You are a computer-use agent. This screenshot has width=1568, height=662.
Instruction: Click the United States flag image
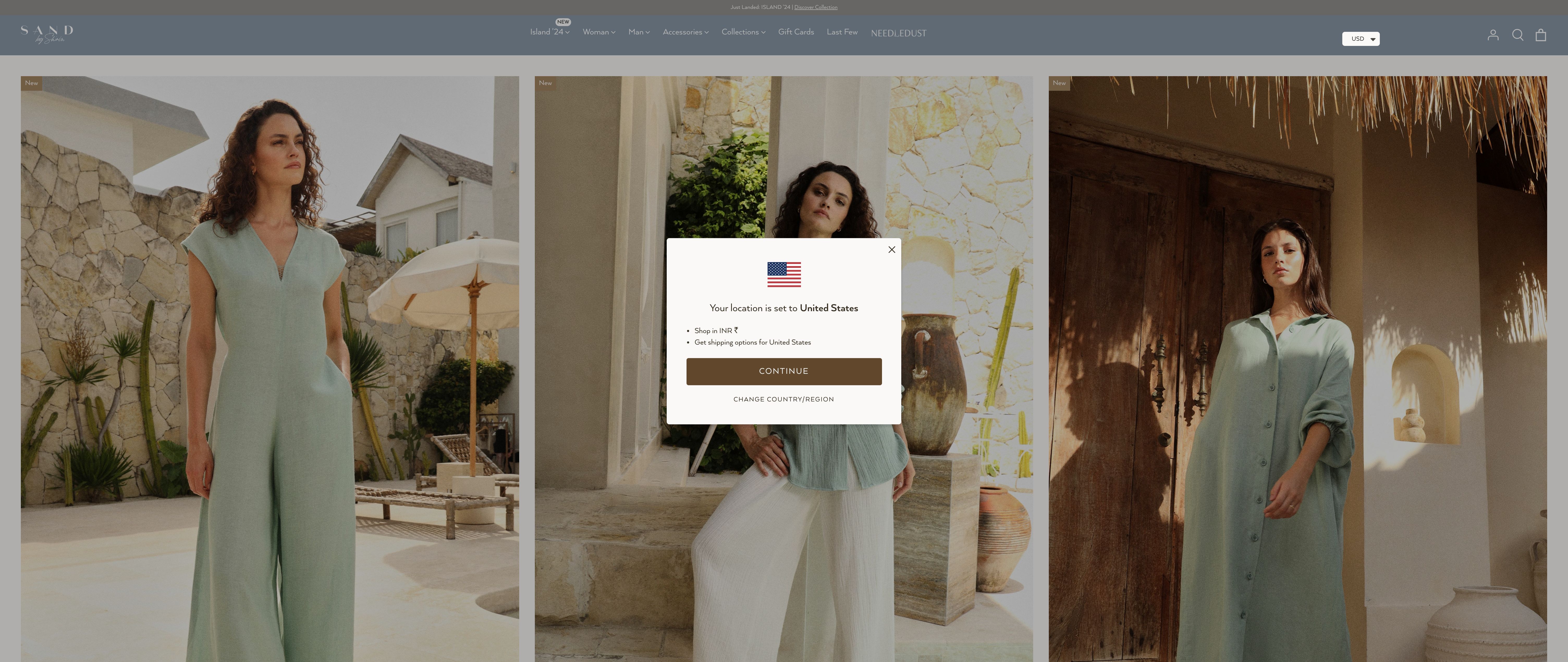(784, 275)
